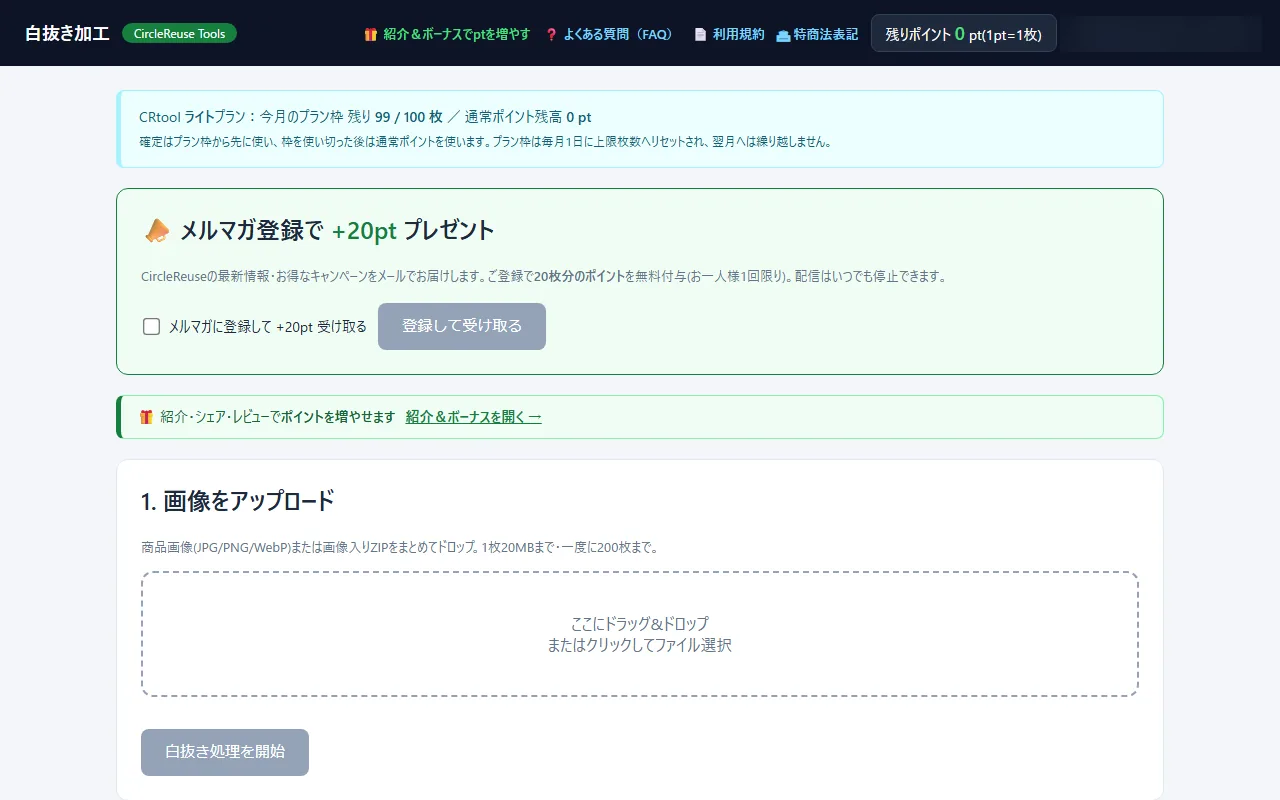Click the 白抜き加工 site title

[67, 33]
